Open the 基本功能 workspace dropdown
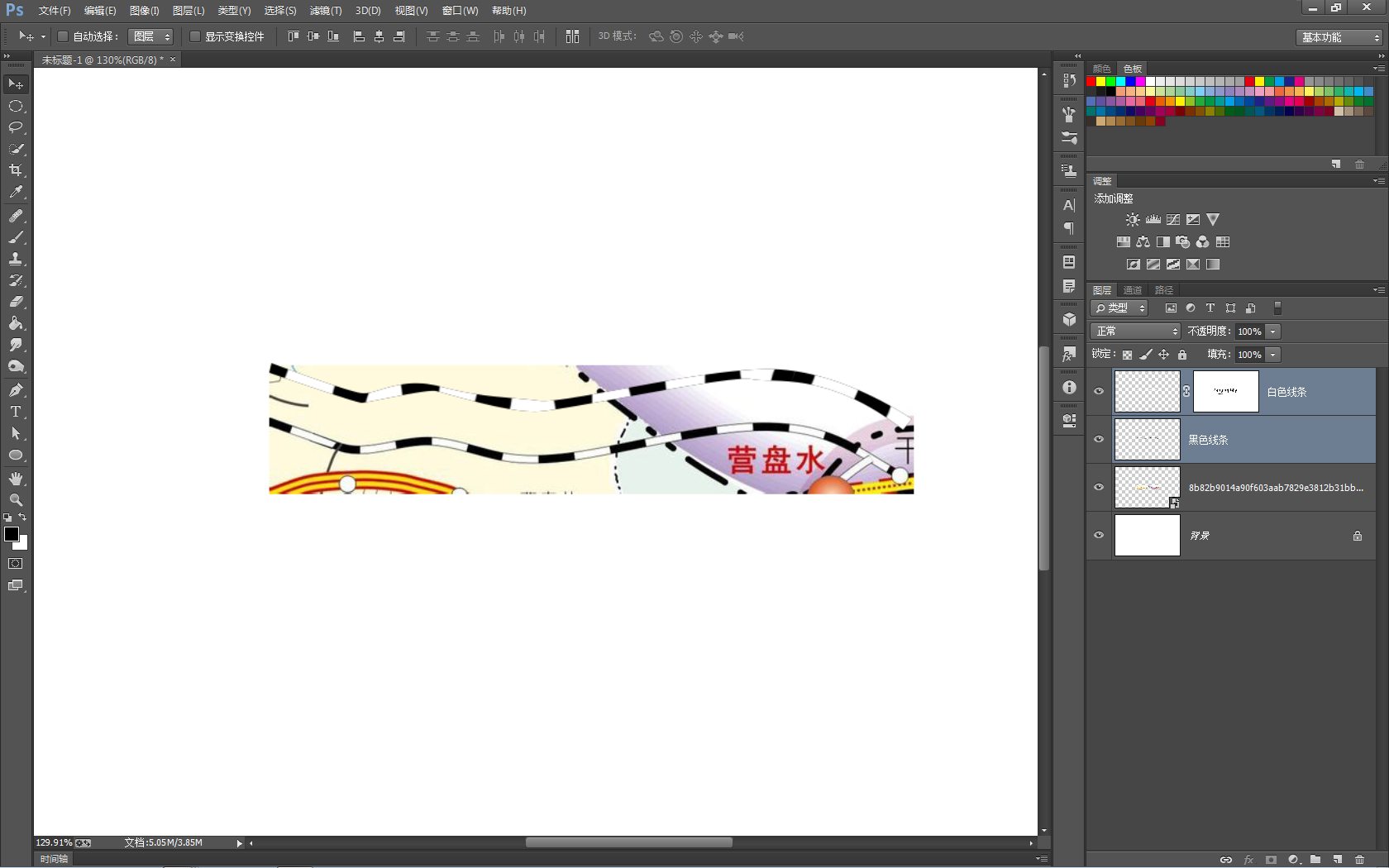This screenshot has height=868, width=1389. (x=1339, y=37)
